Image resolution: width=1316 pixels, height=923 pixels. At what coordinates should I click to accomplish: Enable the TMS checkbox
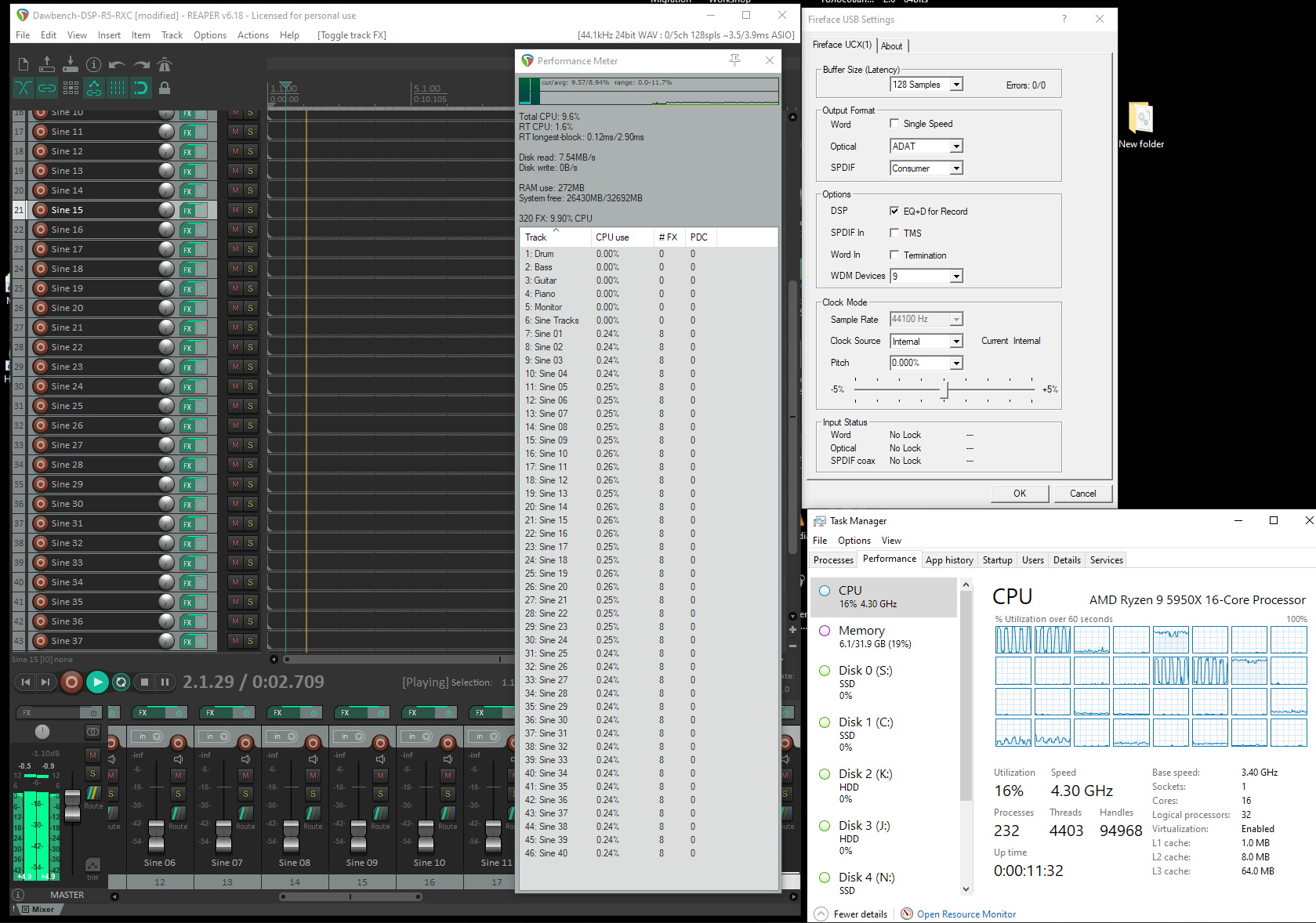894,233
